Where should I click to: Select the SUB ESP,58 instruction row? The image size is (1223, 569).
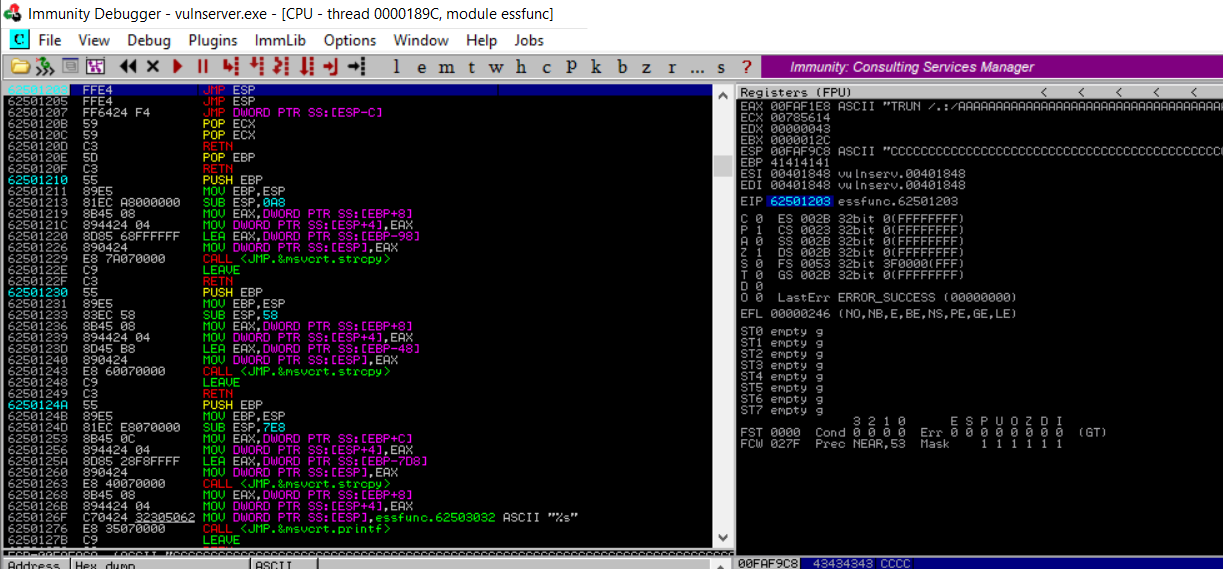pos(357,315)
